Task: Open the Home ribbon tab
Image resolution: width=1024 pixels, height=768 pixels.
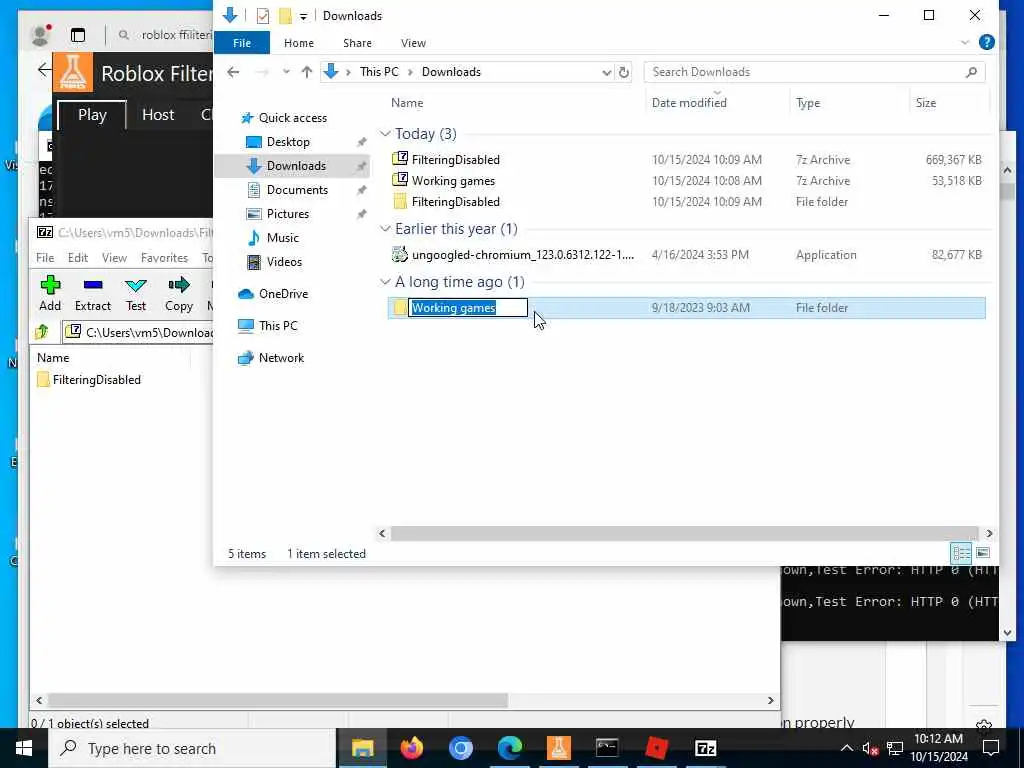Action: point(298,42)
